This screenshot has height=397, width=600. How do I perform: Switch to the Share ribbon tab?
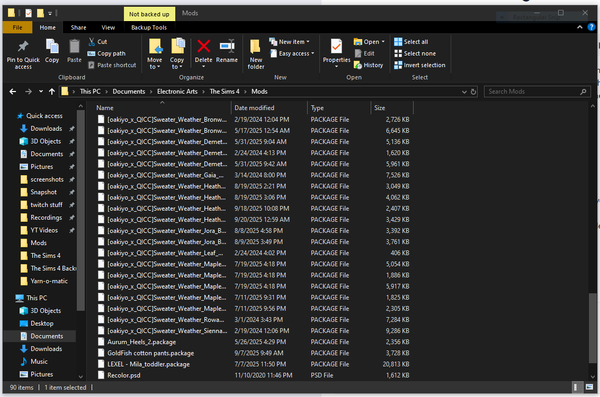(x=78, y=28)
